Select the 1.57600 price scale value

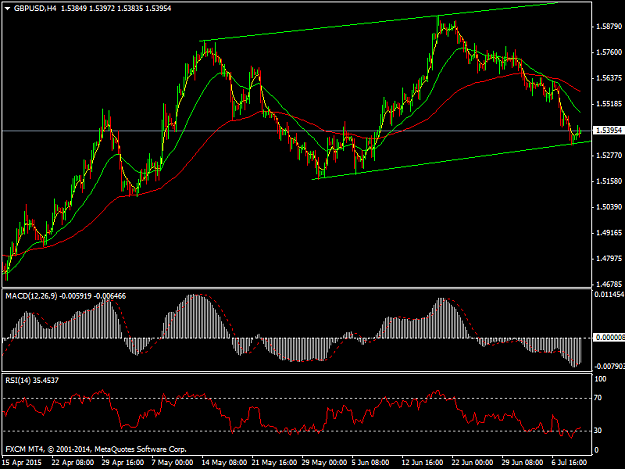(x=609, y=52)
